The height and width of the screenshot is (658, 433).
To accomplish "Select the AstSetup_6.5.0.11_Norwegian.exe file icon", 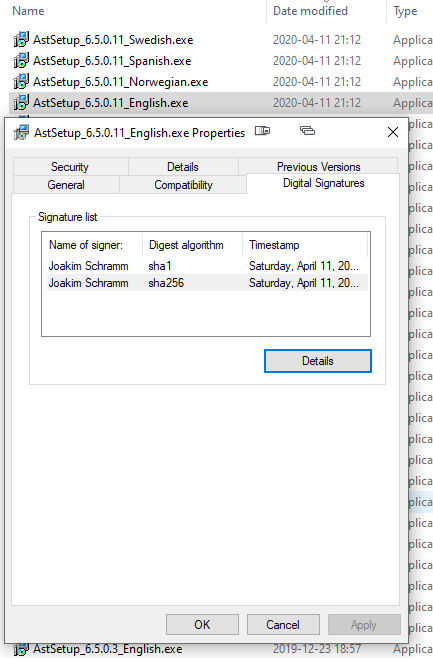I will click(21, 81).
